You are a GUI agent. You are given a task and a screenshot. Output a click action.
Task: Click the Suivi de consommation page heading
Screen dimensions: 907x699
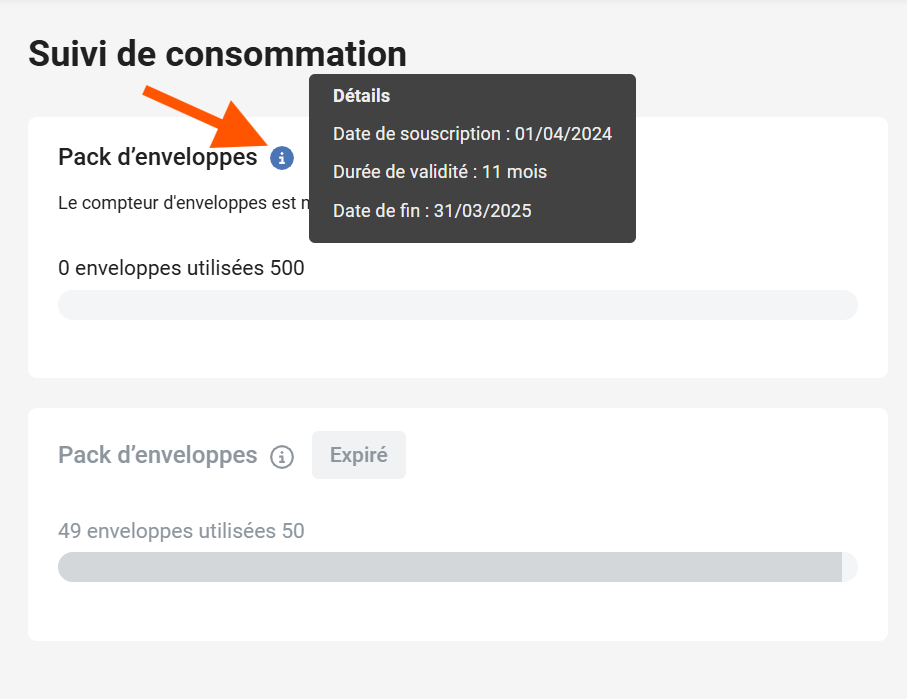[x=217, y=54]
